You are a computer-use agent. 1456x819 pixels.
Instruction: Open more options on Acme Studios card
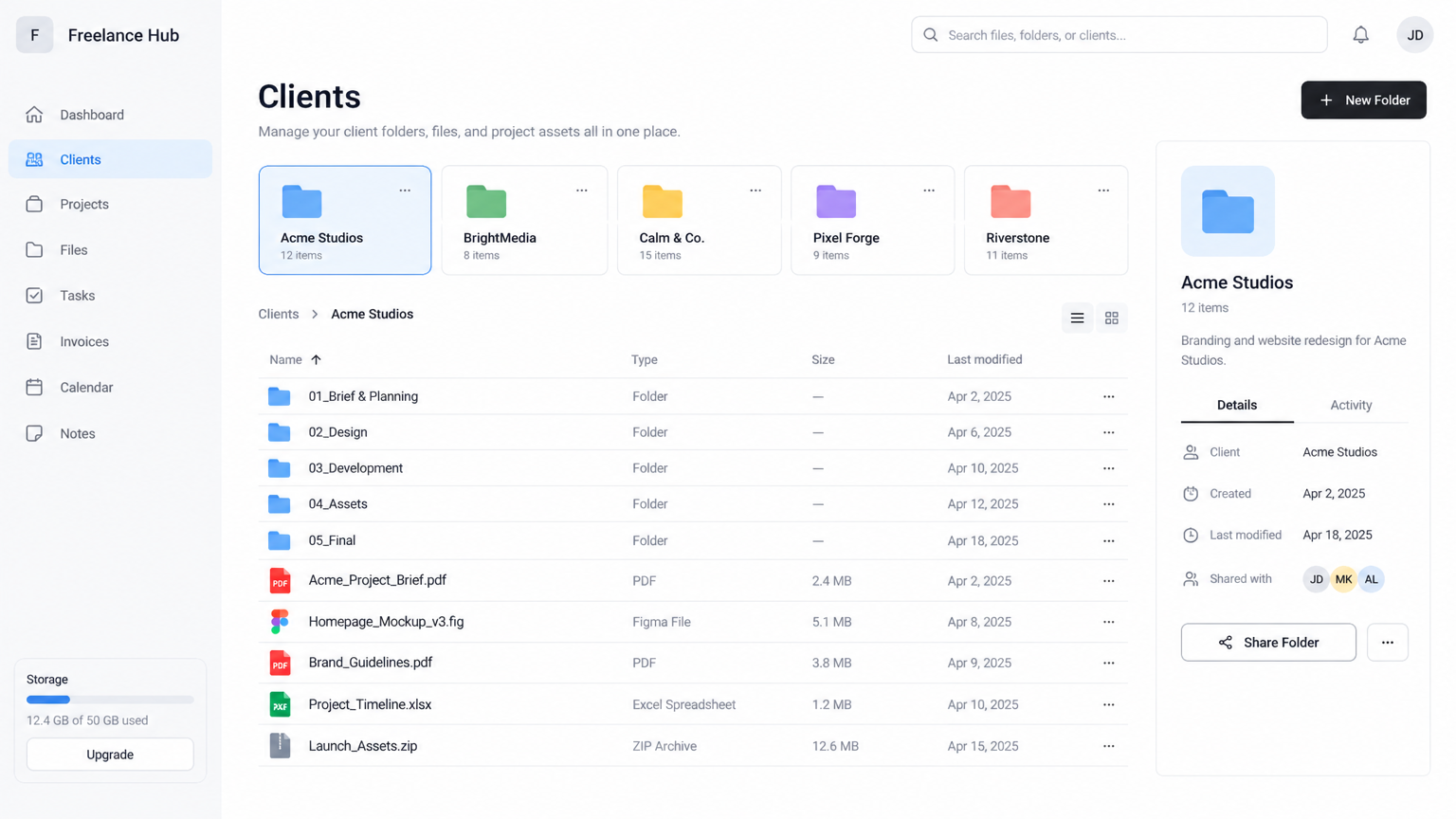(x=405, y=191)
